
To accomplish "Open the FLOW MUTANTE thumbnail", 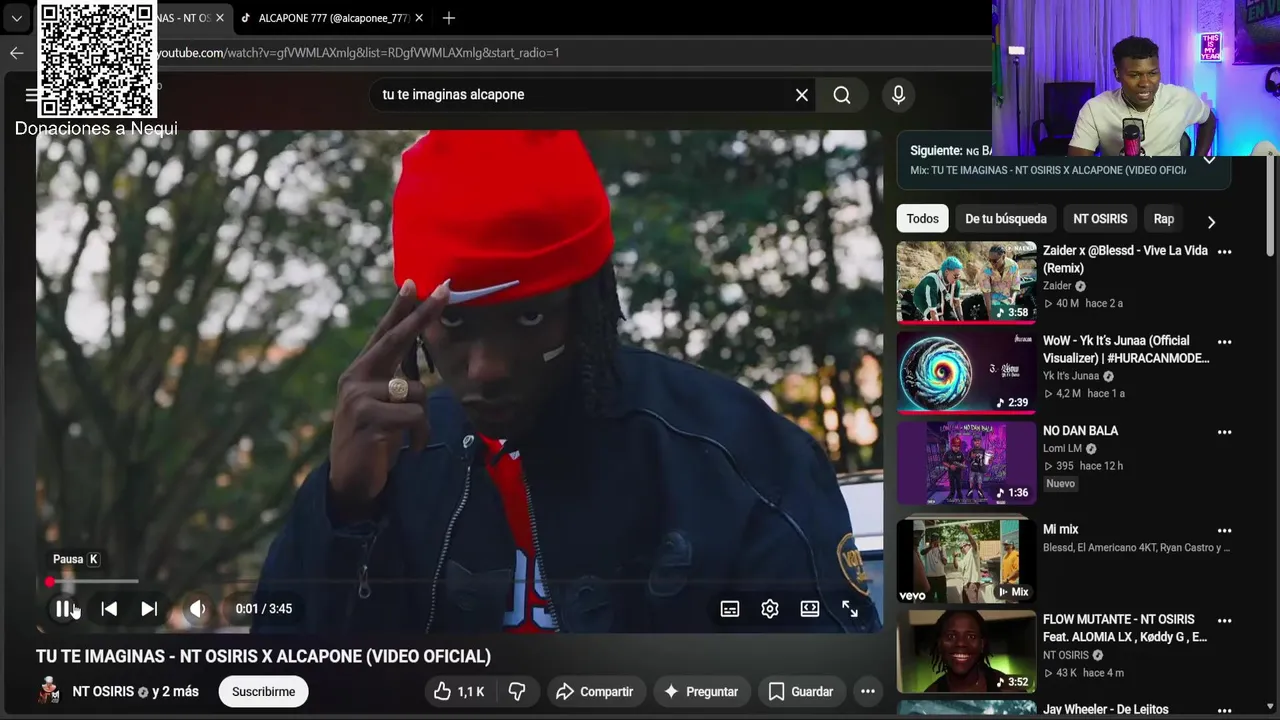I will pyautogui.click(x=966, y=652).
